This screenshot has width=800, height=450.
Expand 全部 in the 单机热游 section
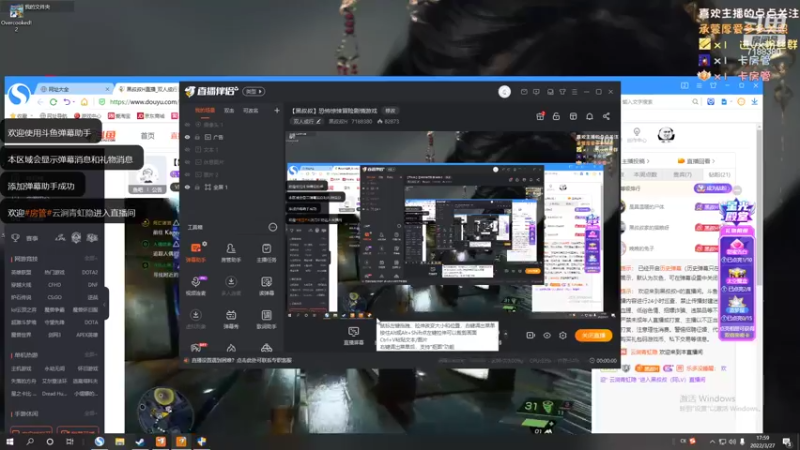(x=90, y=355)
